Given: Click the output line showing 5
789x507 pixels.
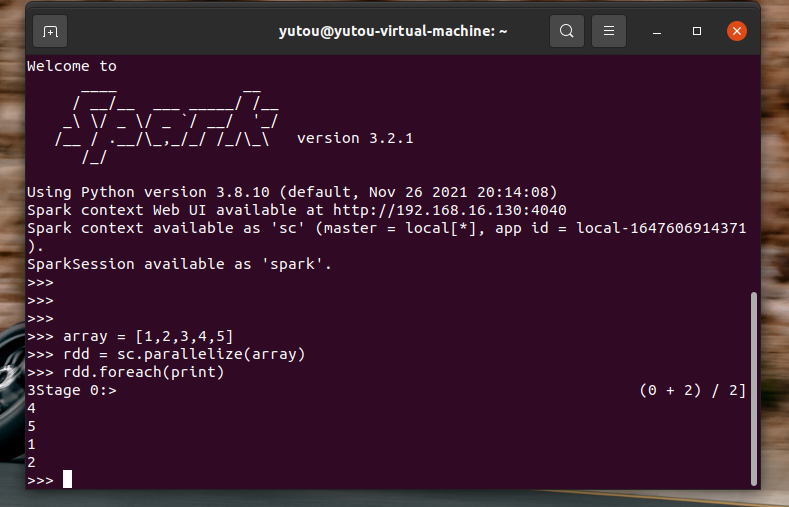Looking at the screenshot, I should (32, 427).
